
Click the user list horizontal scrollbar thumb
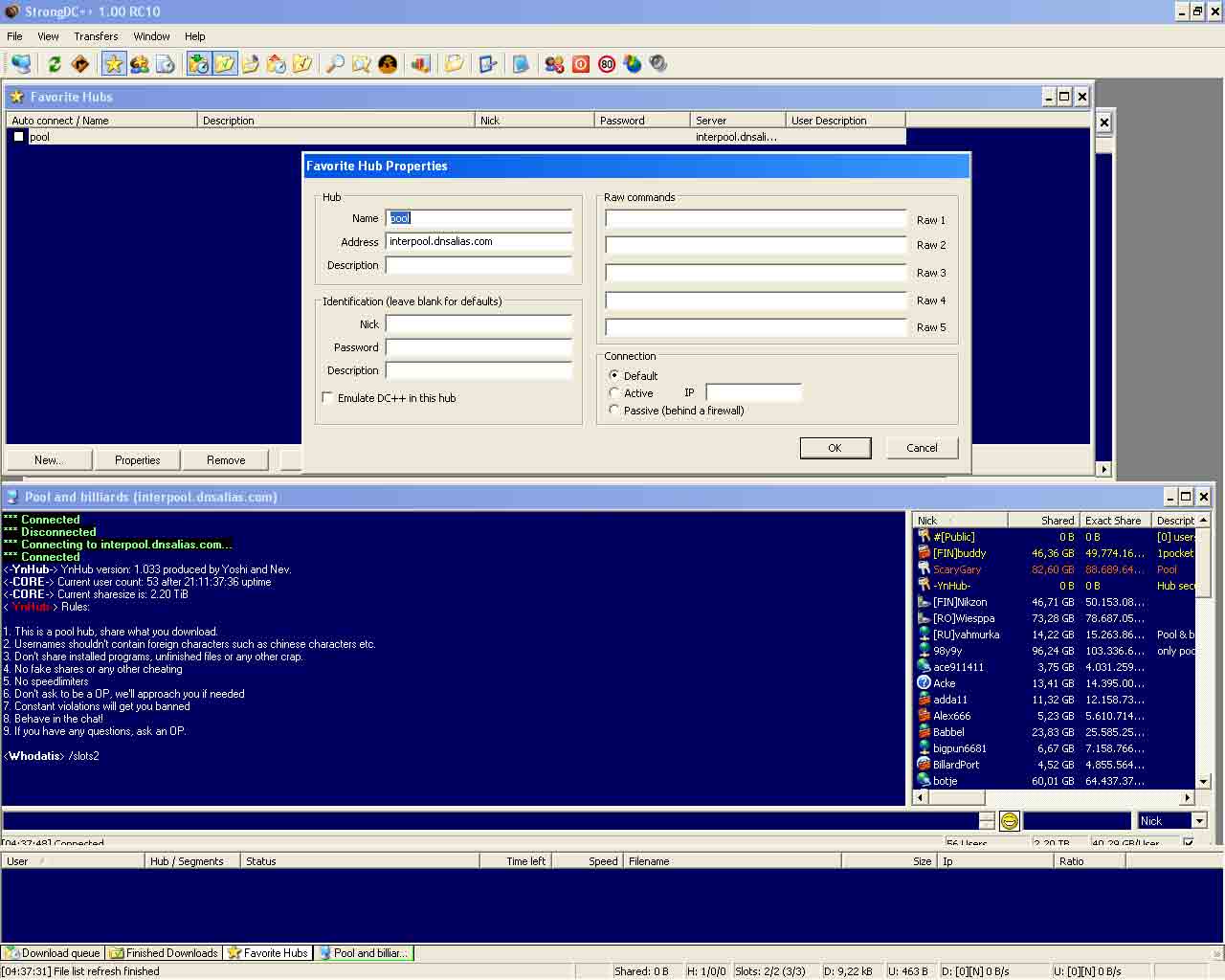coord(956,798)
